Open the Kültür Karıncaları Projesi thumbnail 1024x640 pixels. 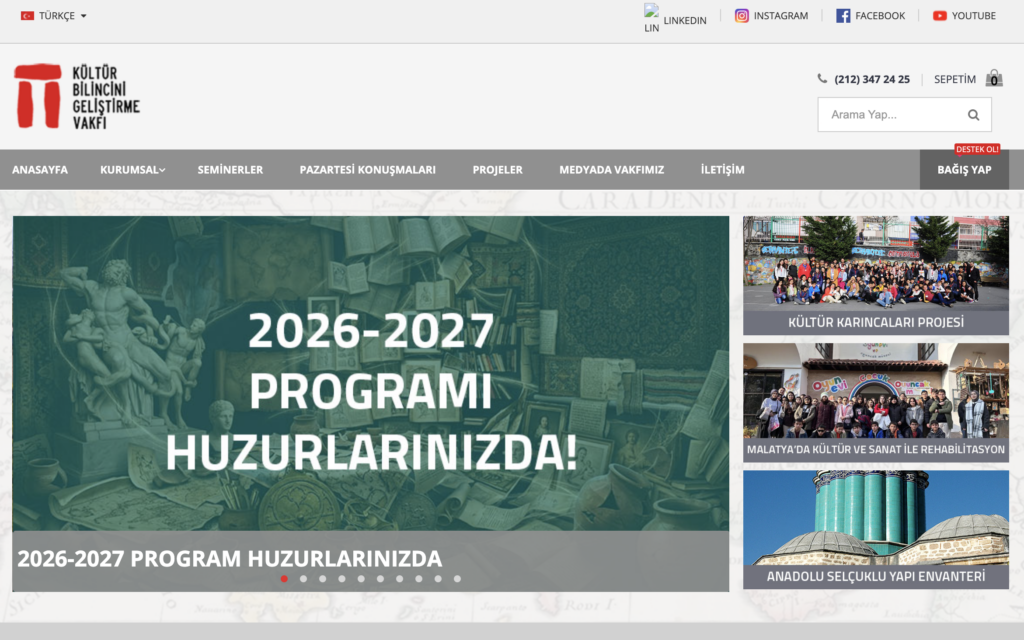pos(876,276)
